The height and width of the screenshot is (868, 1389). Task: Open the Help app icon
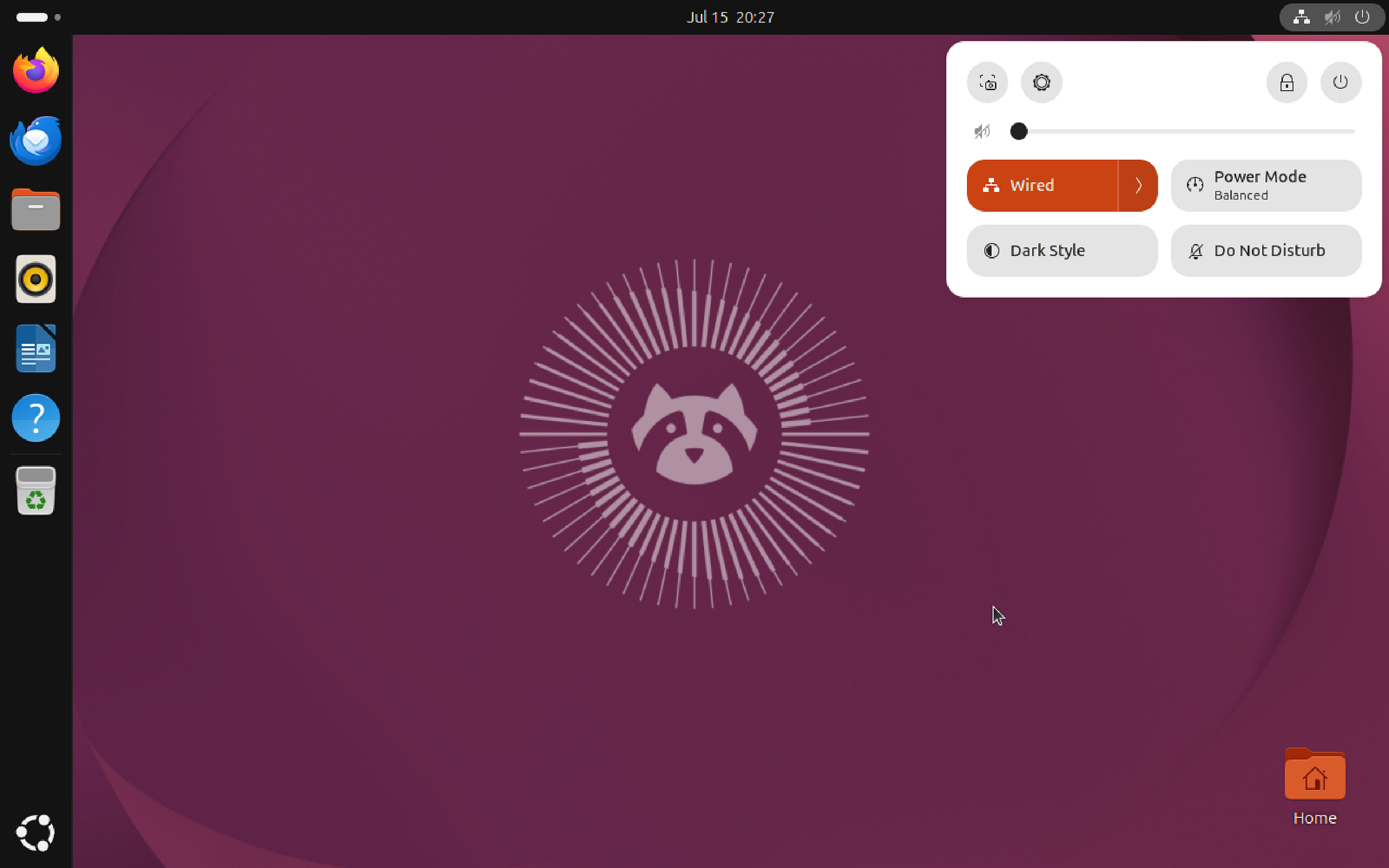pyautogui.click(x=36, y=418)
